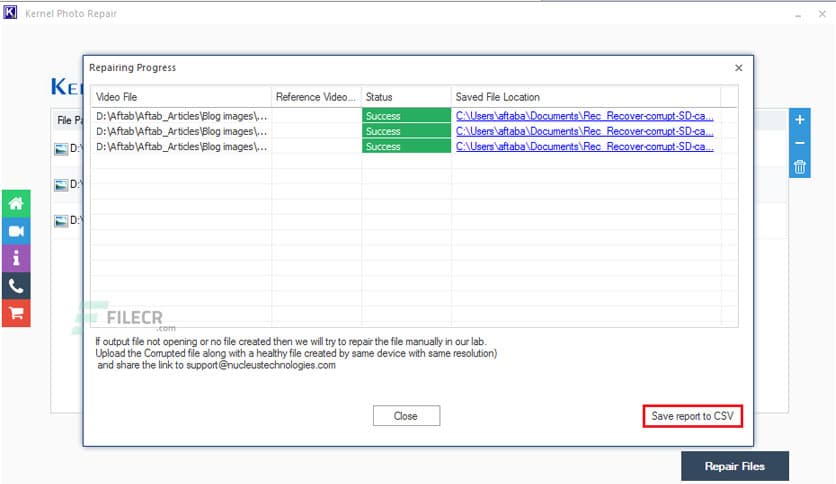Open the blue video camera sidebar icon

click(x=16, y=231)
